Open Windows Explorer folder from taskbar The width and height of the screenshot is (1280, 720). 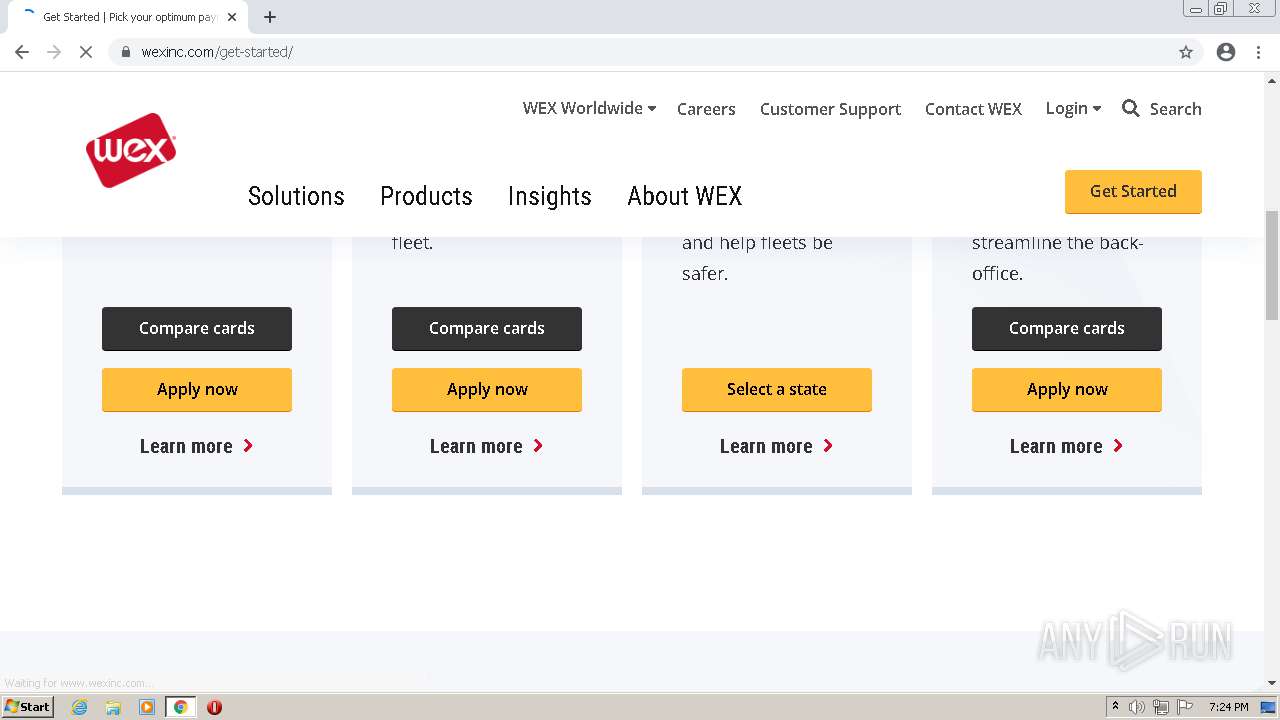pyautogui.click(x=113, y=707)
